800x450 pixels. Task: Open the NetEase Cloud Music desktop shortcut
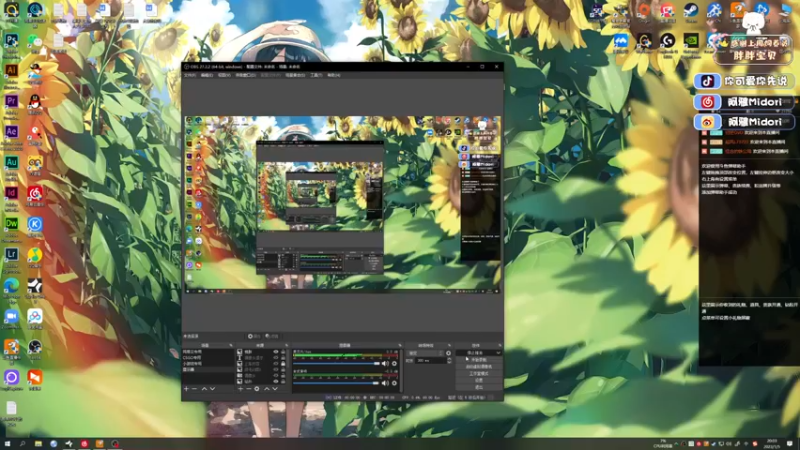pos(35,193)
